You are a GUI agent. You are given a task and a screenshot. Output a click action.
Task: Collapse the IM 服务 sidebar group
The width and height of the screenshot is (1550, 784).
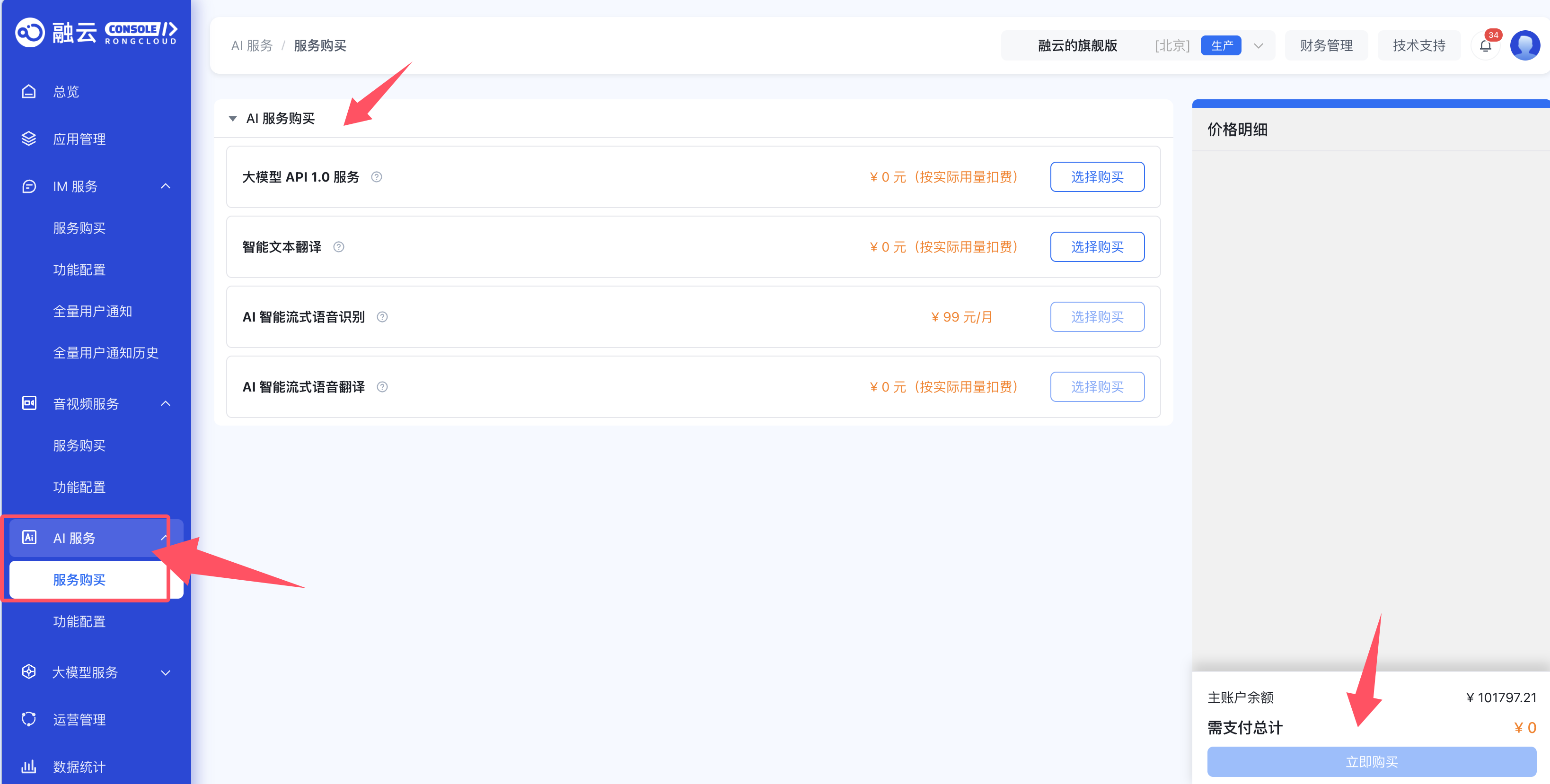(x=166, y=186)
